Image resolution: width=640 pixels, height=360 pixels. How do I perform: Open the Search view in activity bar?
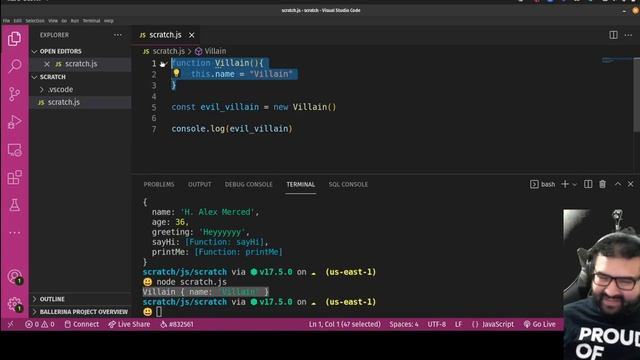pyautogui.click(x=15, y=66)
